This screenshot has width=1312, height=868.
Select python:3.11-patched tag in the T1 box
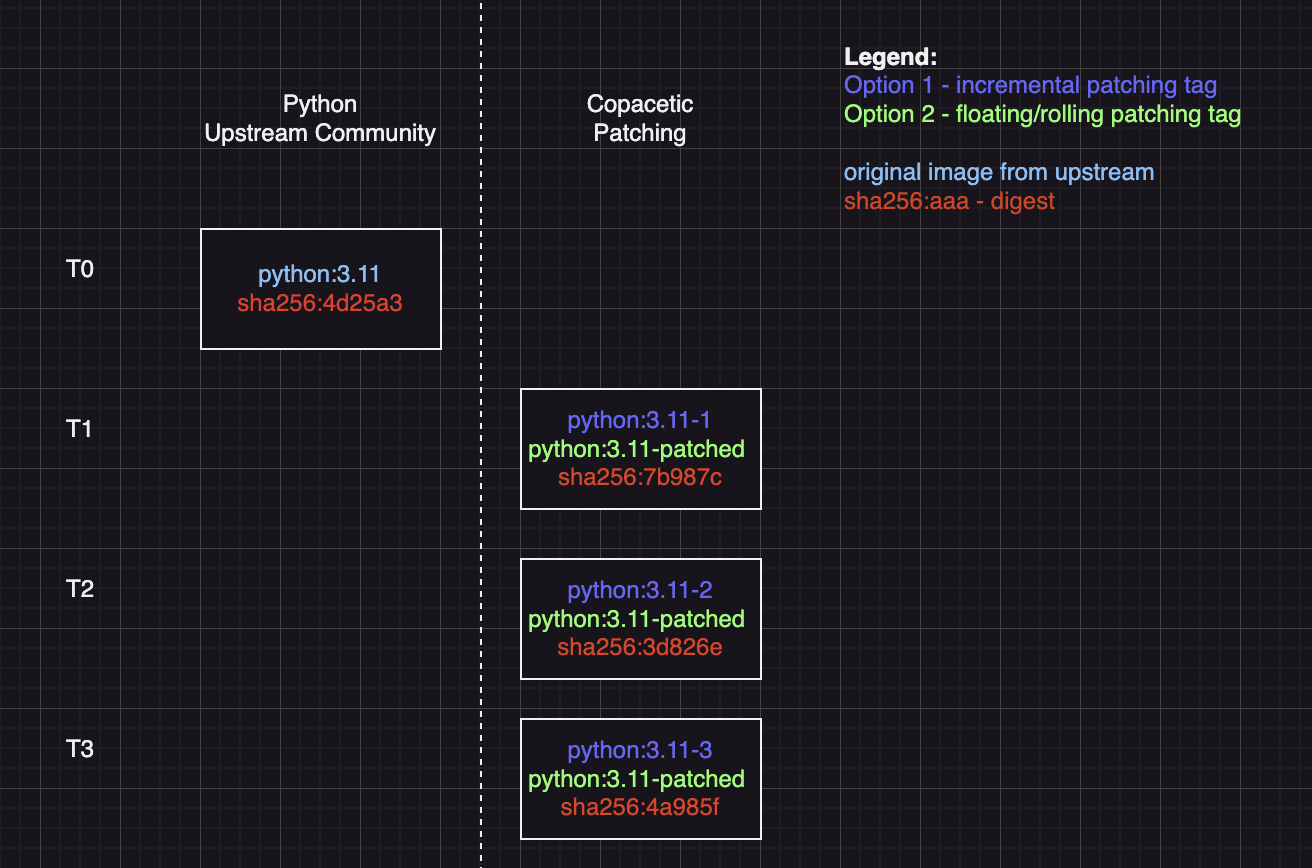coord(640,449)
